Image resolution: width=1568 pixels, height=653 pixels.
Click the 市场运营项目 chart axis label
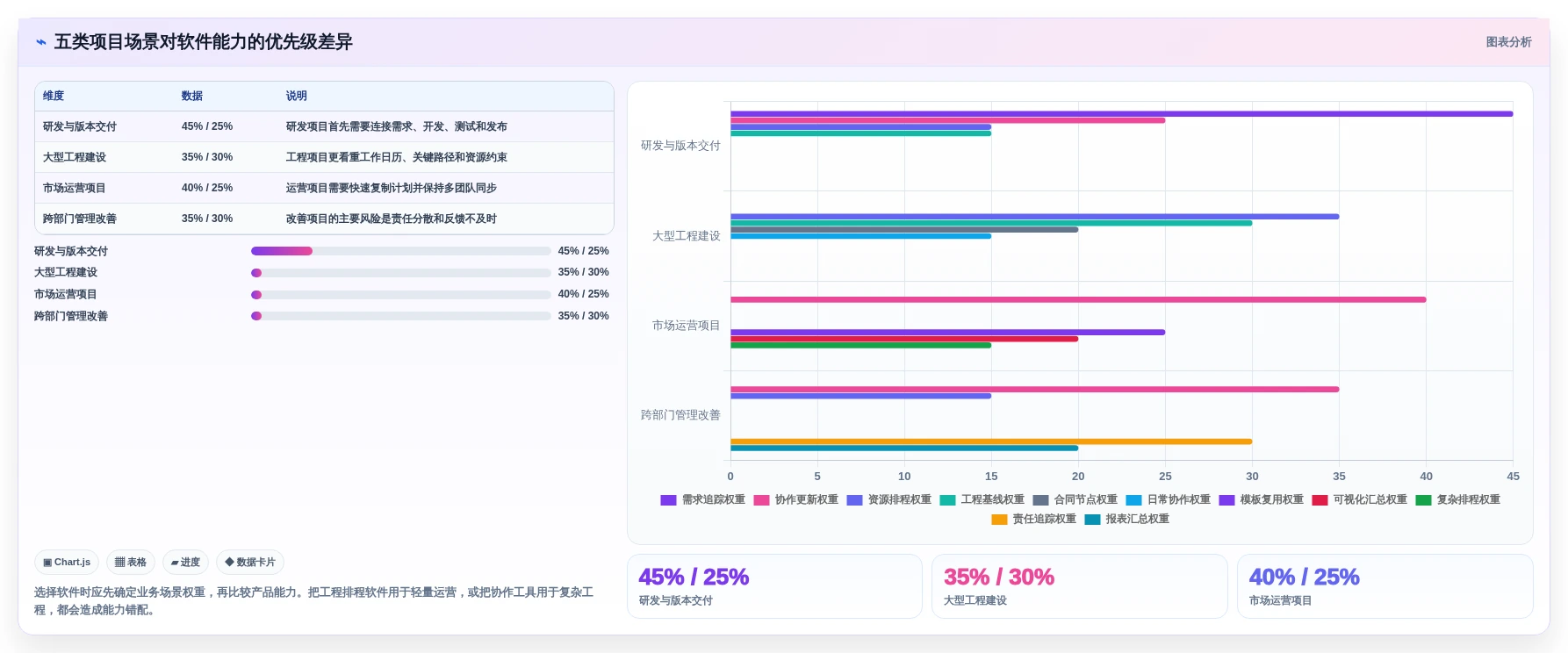point(687,326)
